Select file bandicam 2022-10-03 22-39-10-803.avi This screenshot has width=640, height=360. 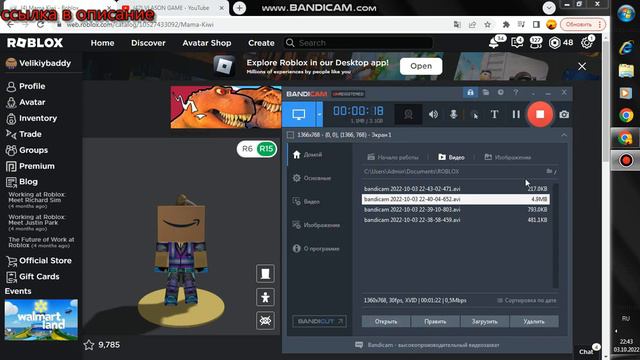456,209
